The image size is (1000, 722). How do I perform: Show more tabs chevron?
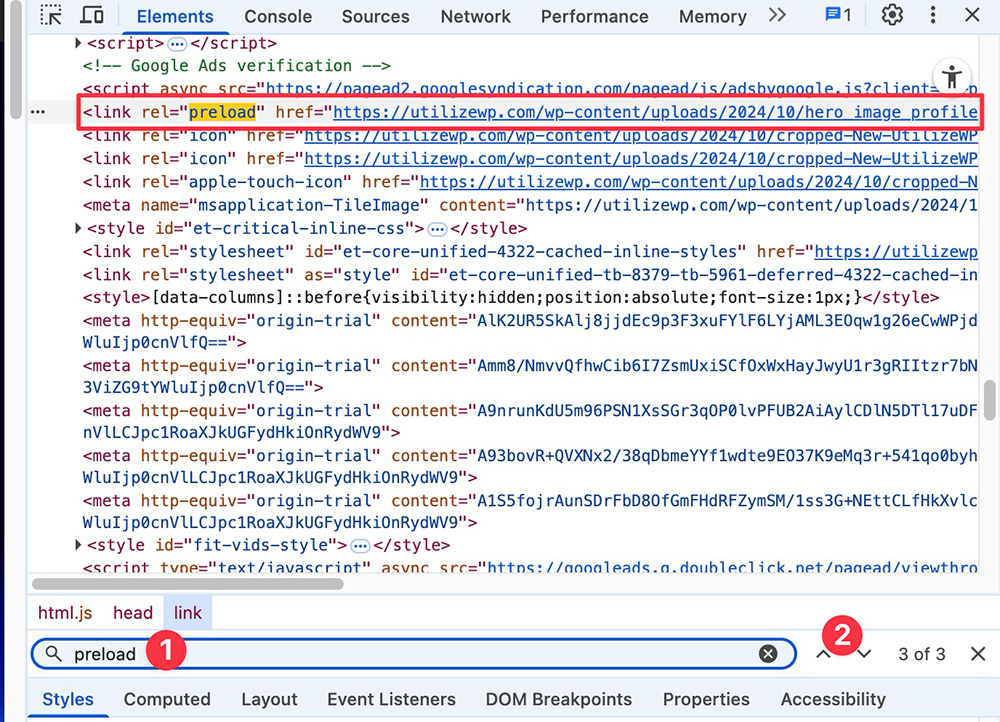click(x=777, y=15)
